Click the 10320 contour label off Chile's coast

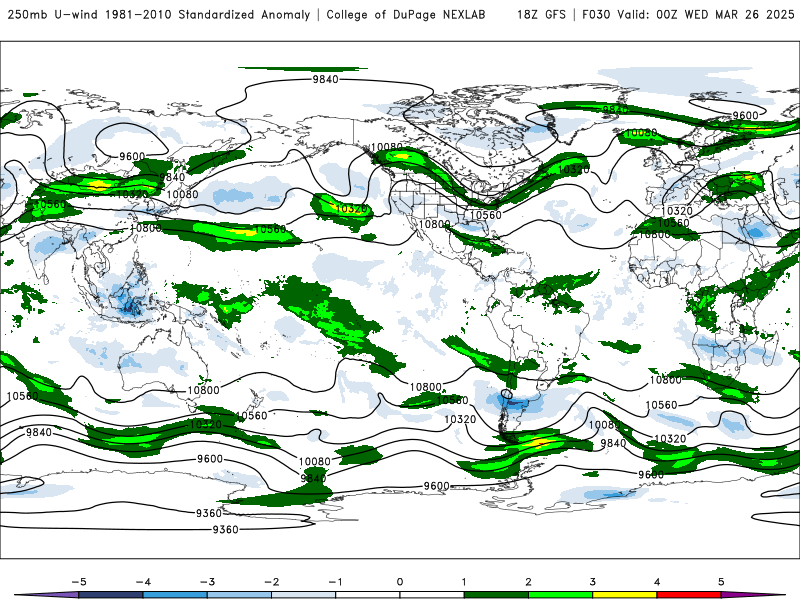[x=460, y=419]
